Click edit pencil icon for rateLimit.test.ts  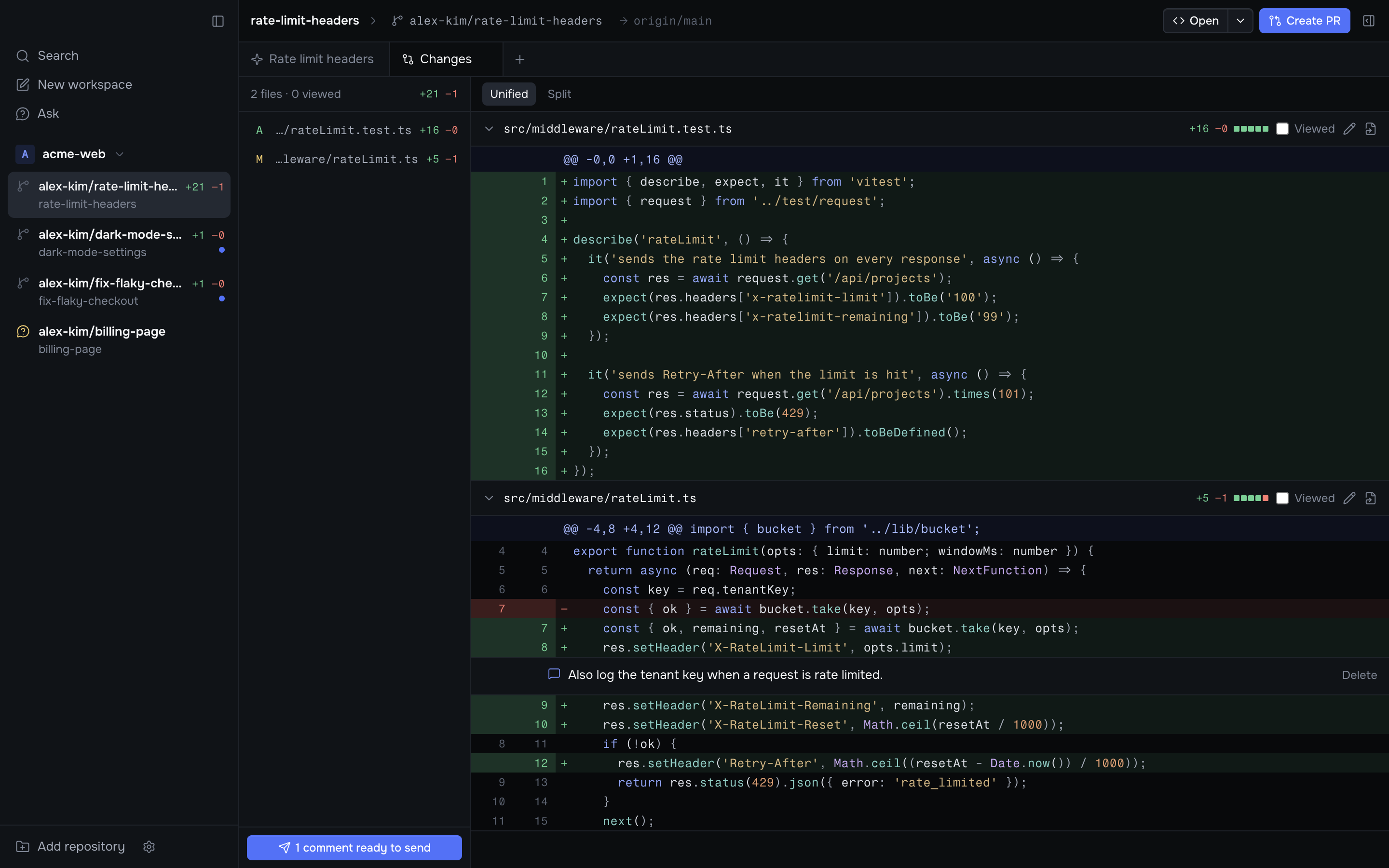point(1349,129)
